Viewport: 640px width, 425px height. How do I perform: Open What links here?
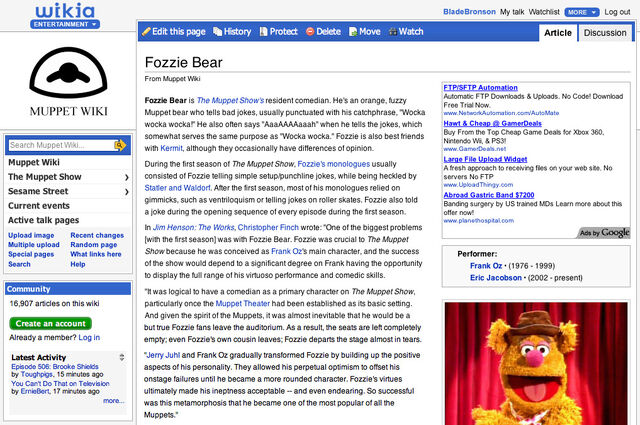pos(96,254)
